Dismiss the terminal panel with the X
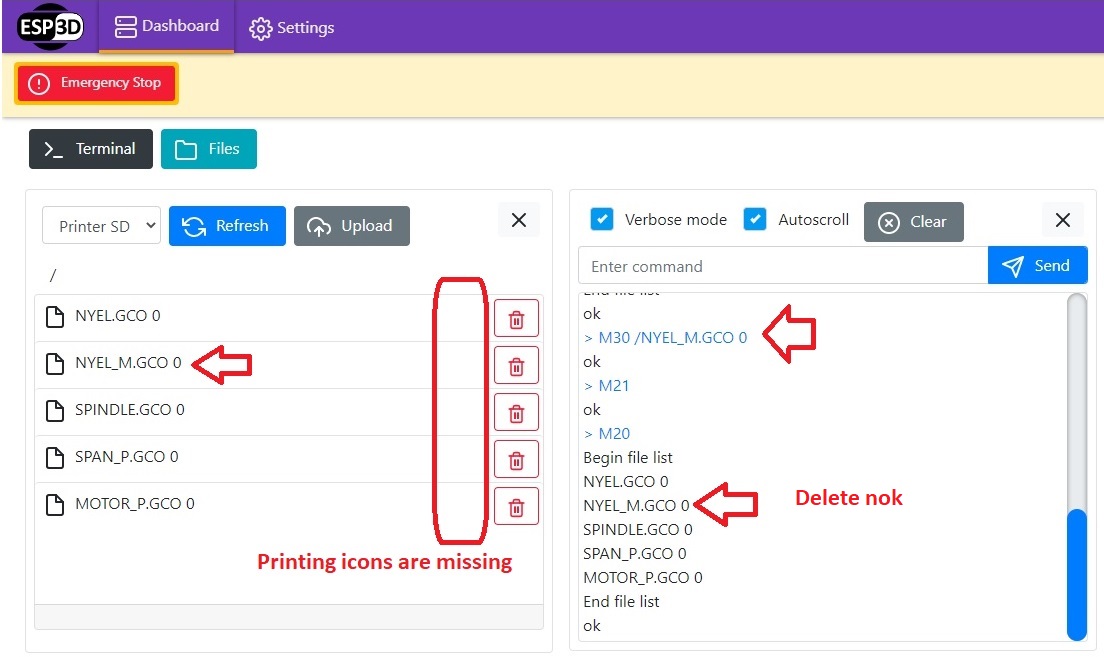 [x=1063, y=219]
